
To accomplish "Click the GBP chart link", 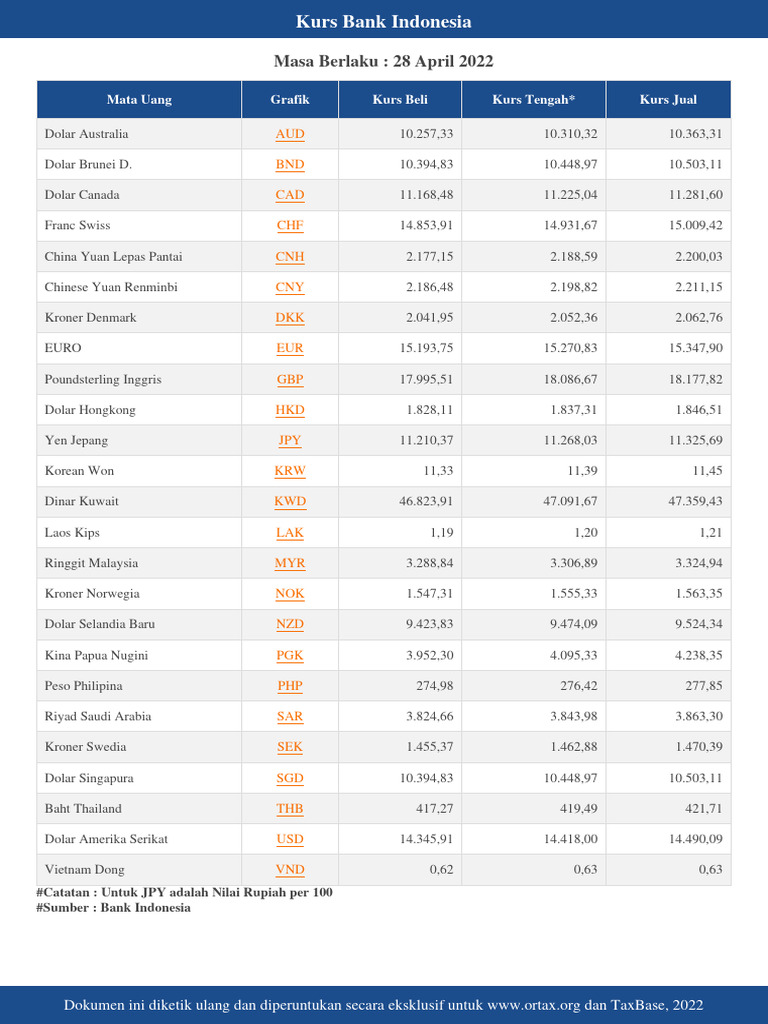I will click(x=290, y=379).
